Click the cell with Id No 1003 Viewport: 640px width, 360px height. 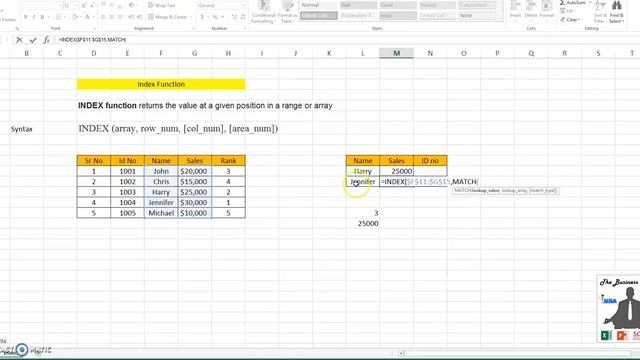point(127,192)
